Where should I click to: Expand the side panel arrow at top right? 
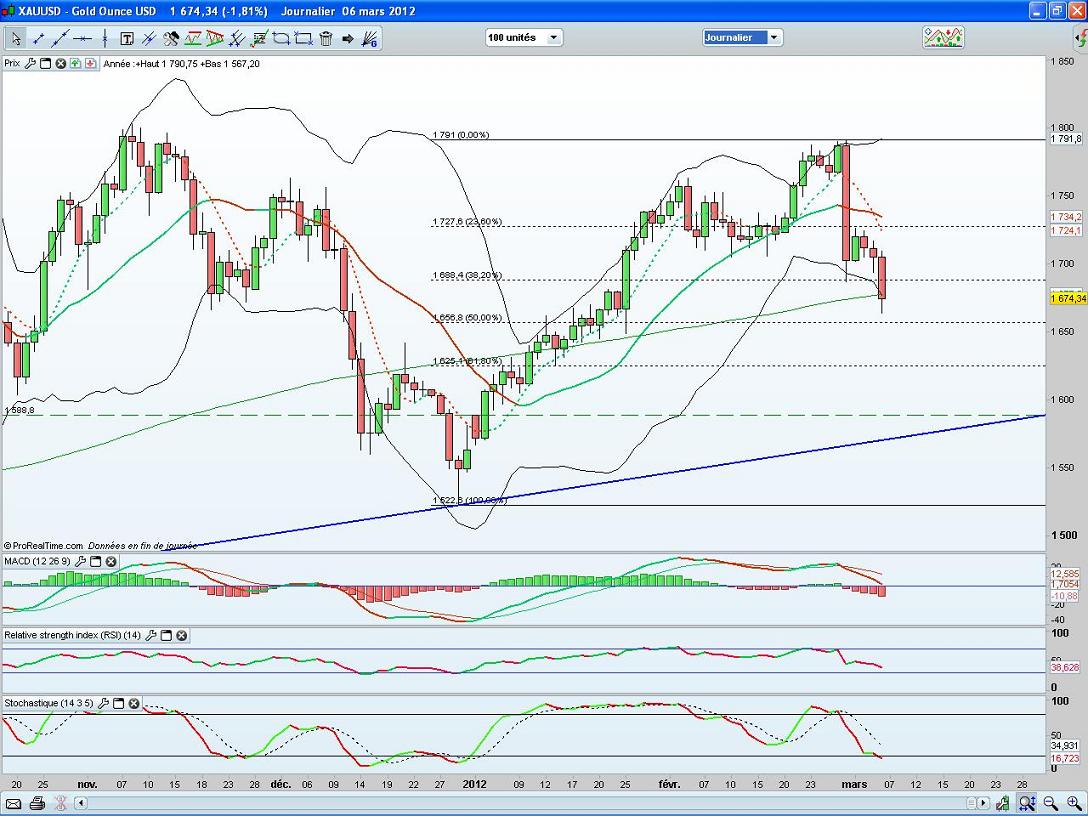pyautogui.click(x=1079, y=43)
